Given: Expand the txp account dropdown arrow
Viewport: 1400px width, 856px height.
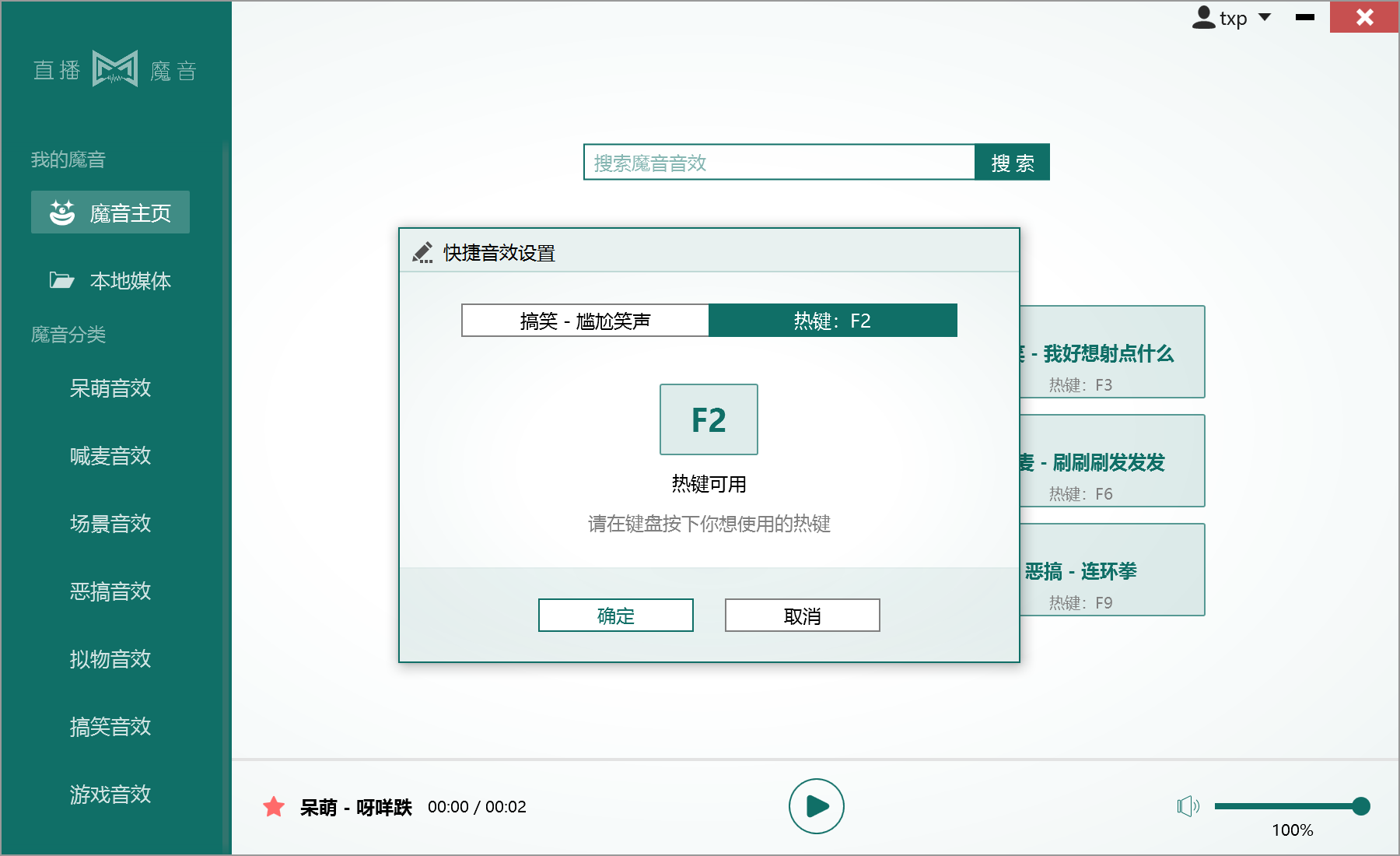Looking at the screenshot, I should point(1265,17).
